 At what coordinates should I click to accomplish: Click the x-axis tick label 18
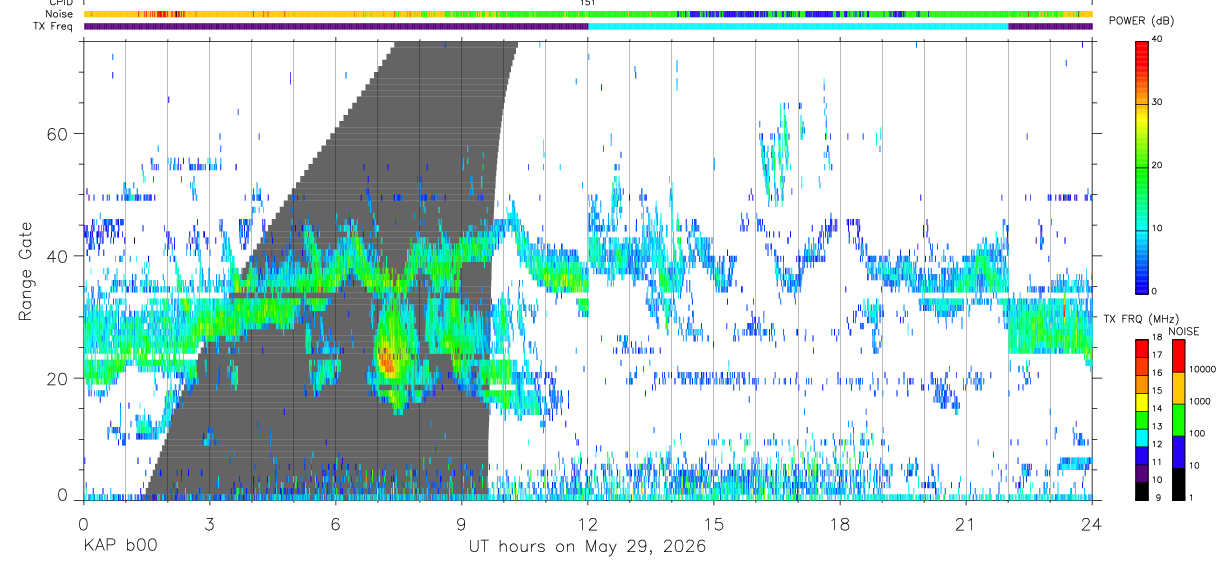840,524
